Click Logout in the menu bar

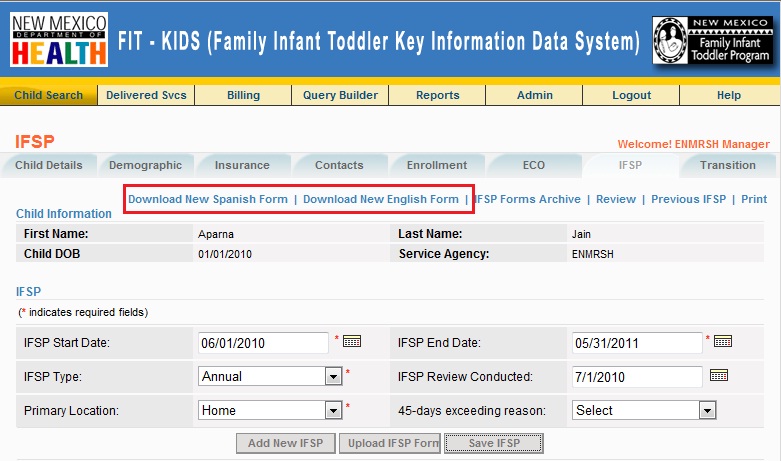click(x=631, y=95)
